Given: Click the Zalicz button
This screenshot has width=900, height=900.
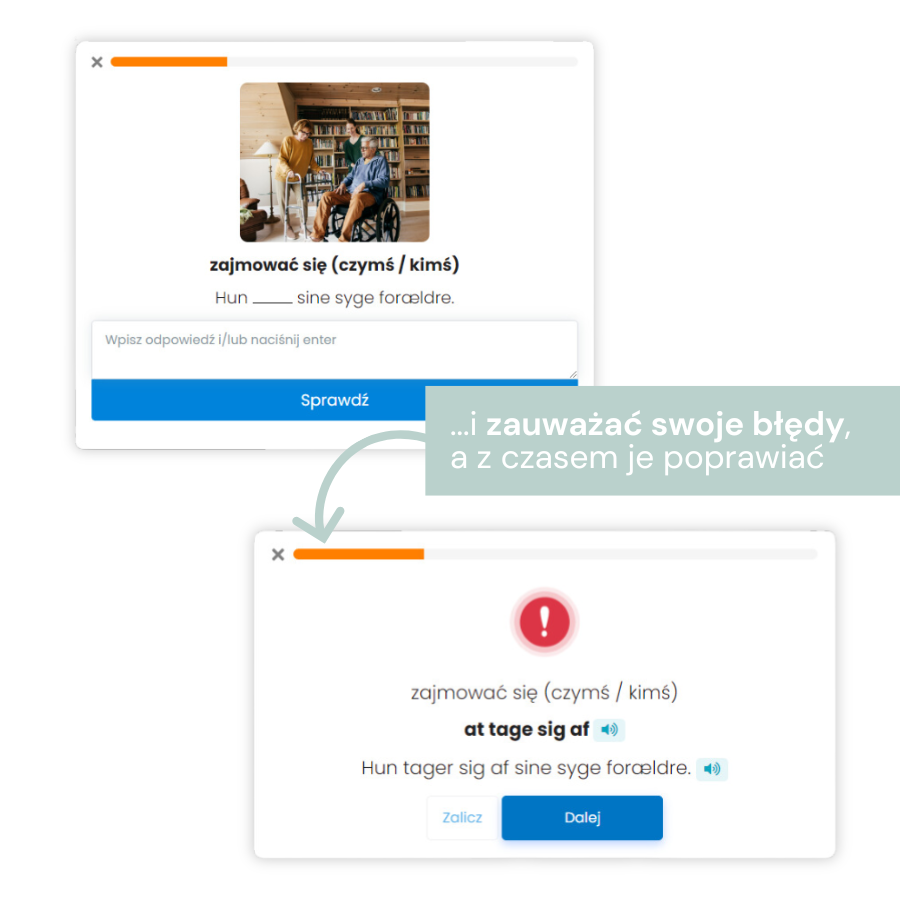Looking at the screenshot, I should pyautogui.click(x=462, y=817).
